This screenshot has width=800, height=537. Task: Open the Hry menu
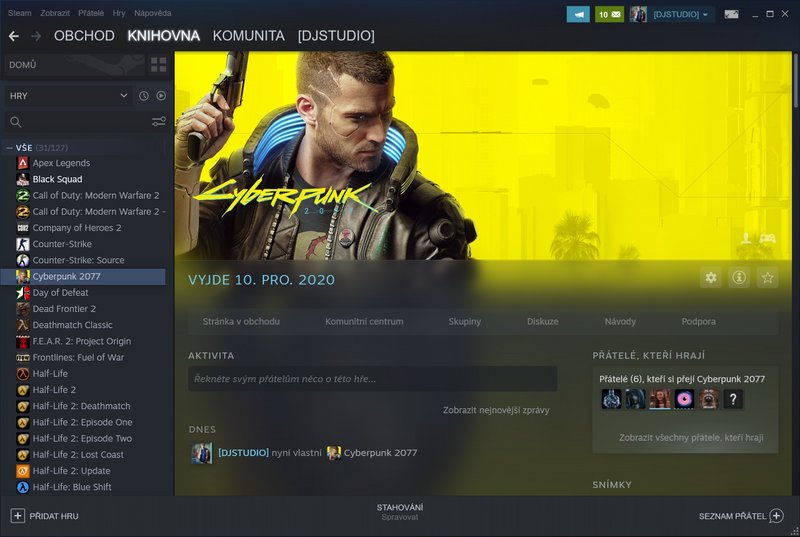119,13
